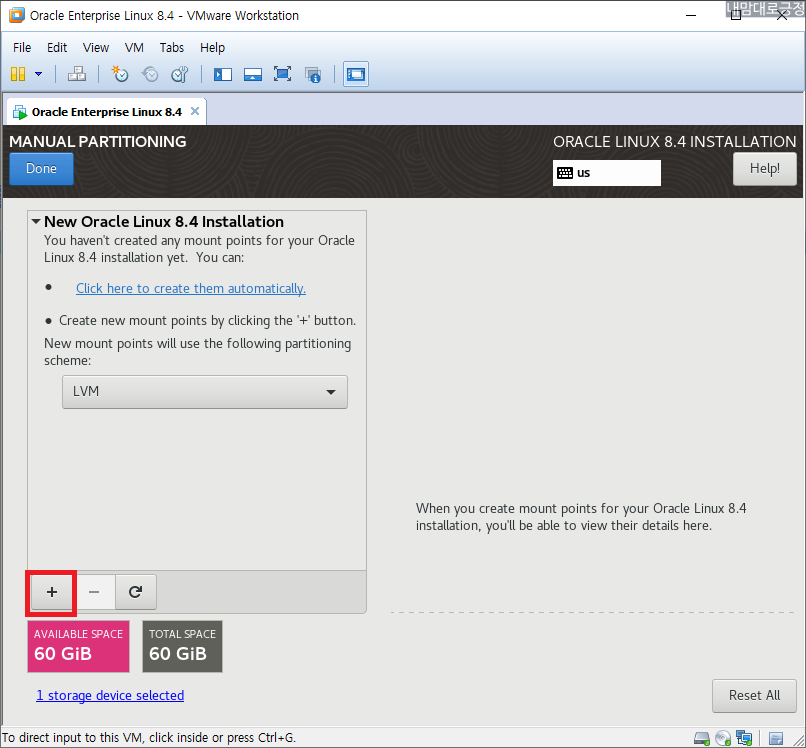Open the LVM partitioning scheme dropdown
The height and width of the screenshot is (748, 806).
click(x=205, y=392)
